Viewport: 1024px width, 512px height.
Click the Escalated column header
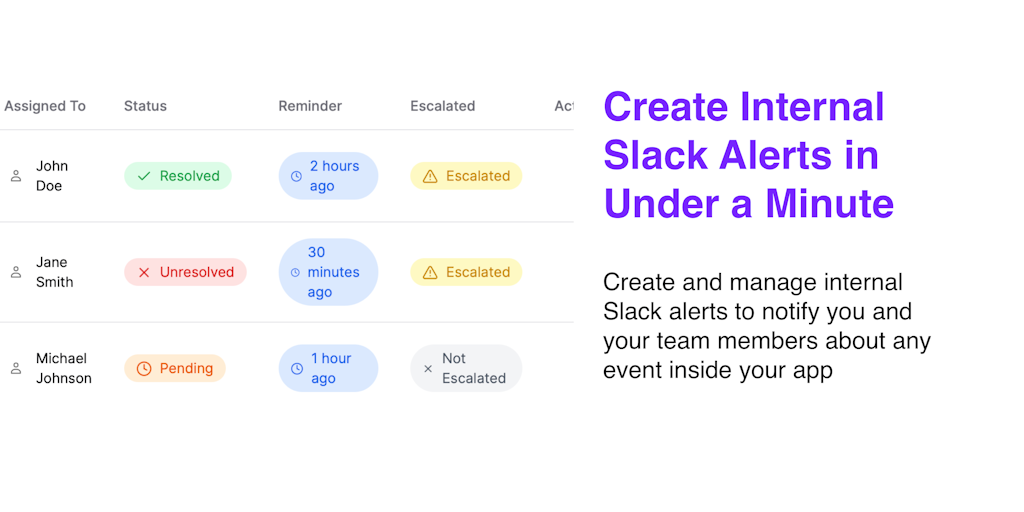coord(442,106)
